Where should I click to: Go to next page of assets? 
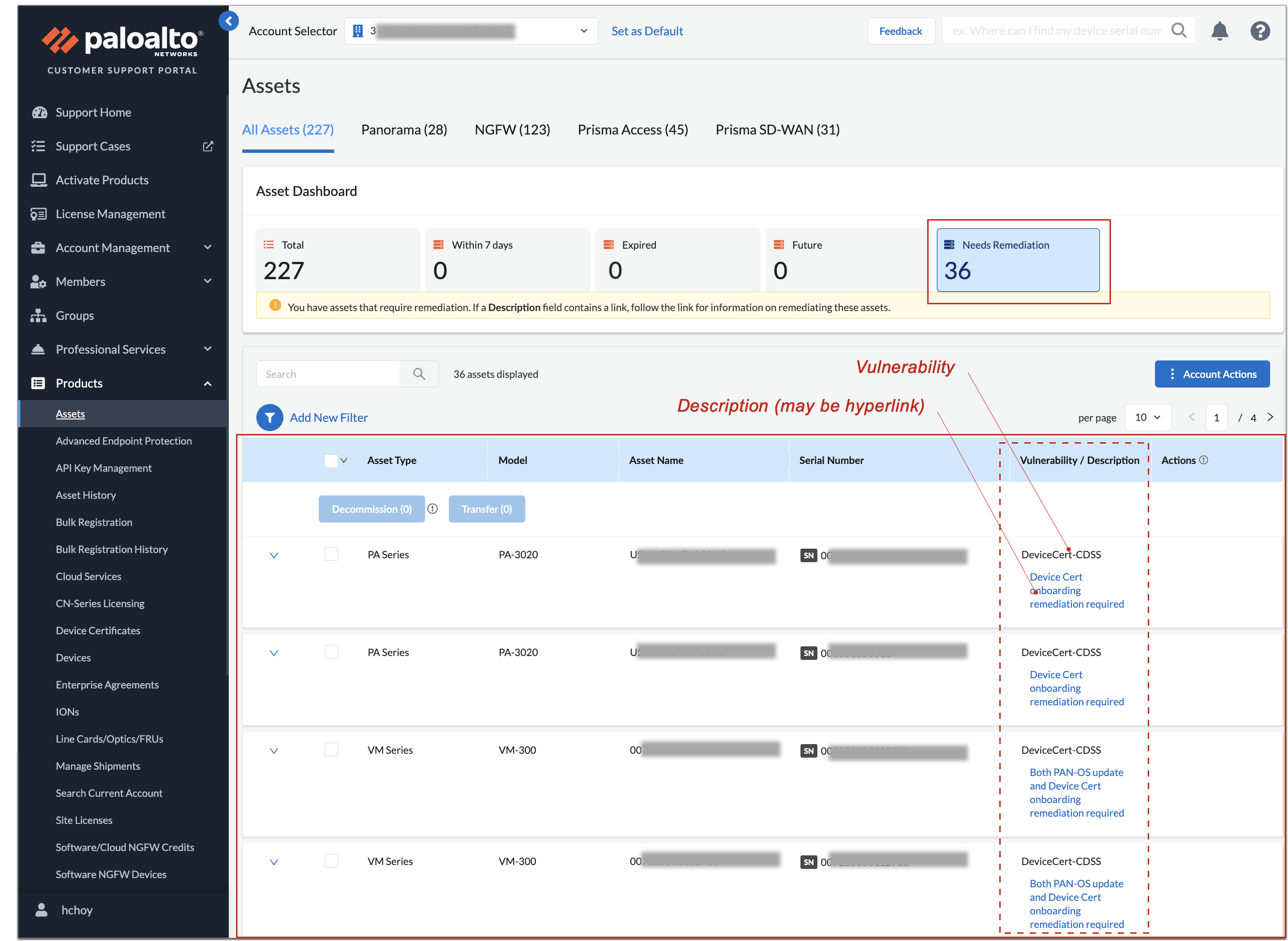1271,418
